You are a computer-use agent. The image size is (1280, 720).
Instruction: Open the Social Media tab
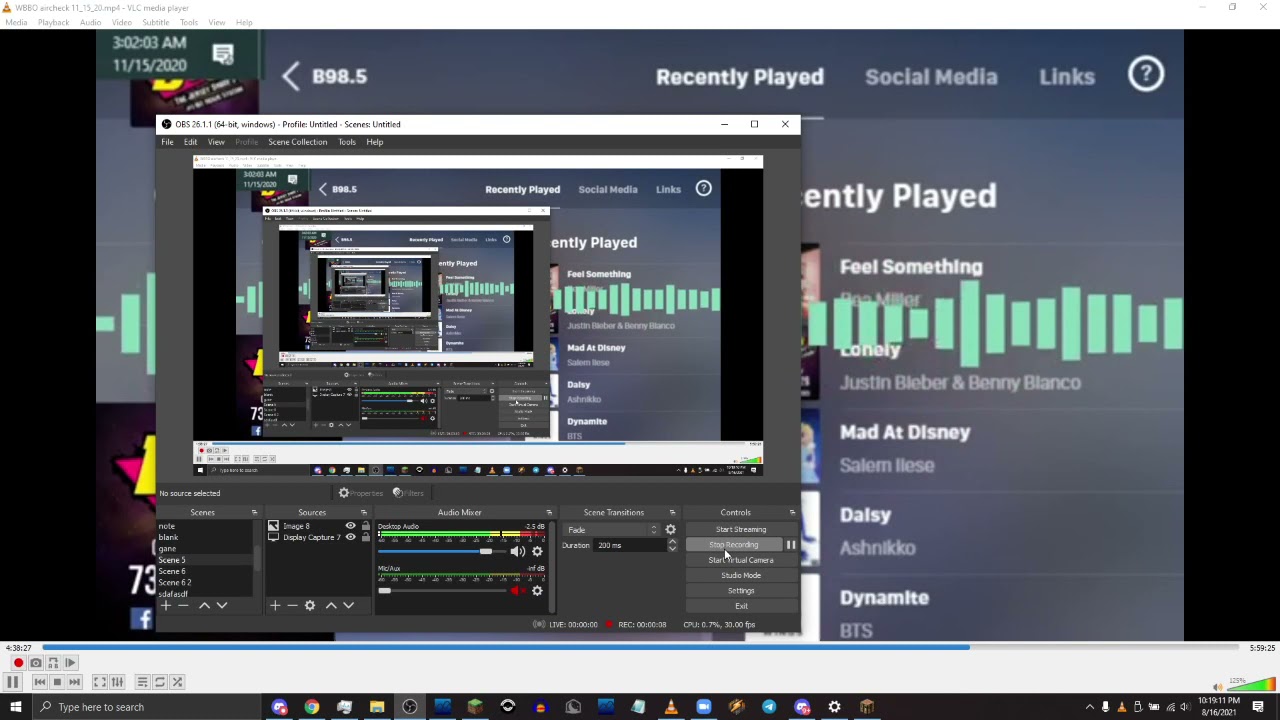pos(931,77)
